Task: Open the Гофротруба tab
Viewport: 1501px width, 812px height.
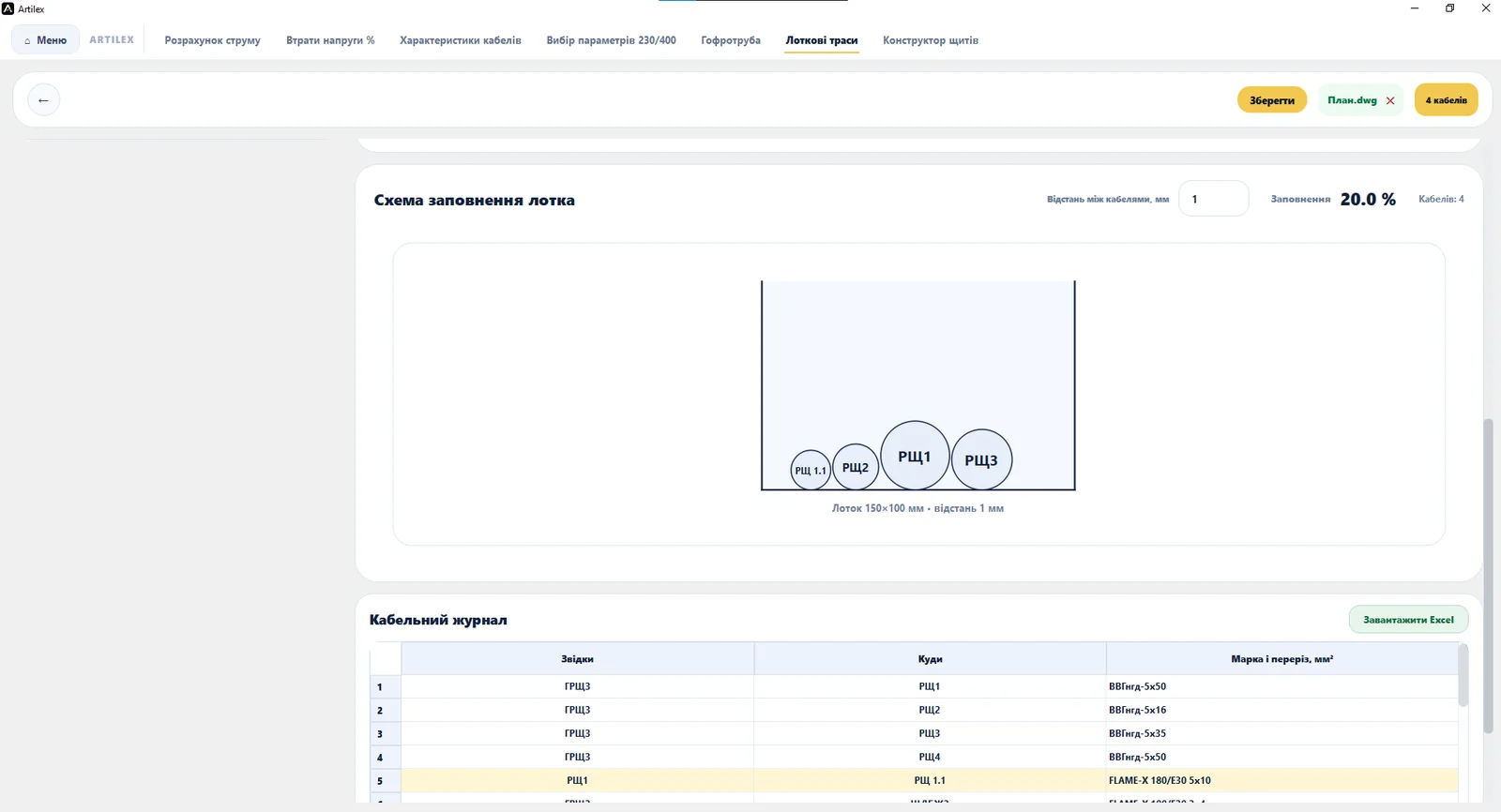Action: [731, 40]
